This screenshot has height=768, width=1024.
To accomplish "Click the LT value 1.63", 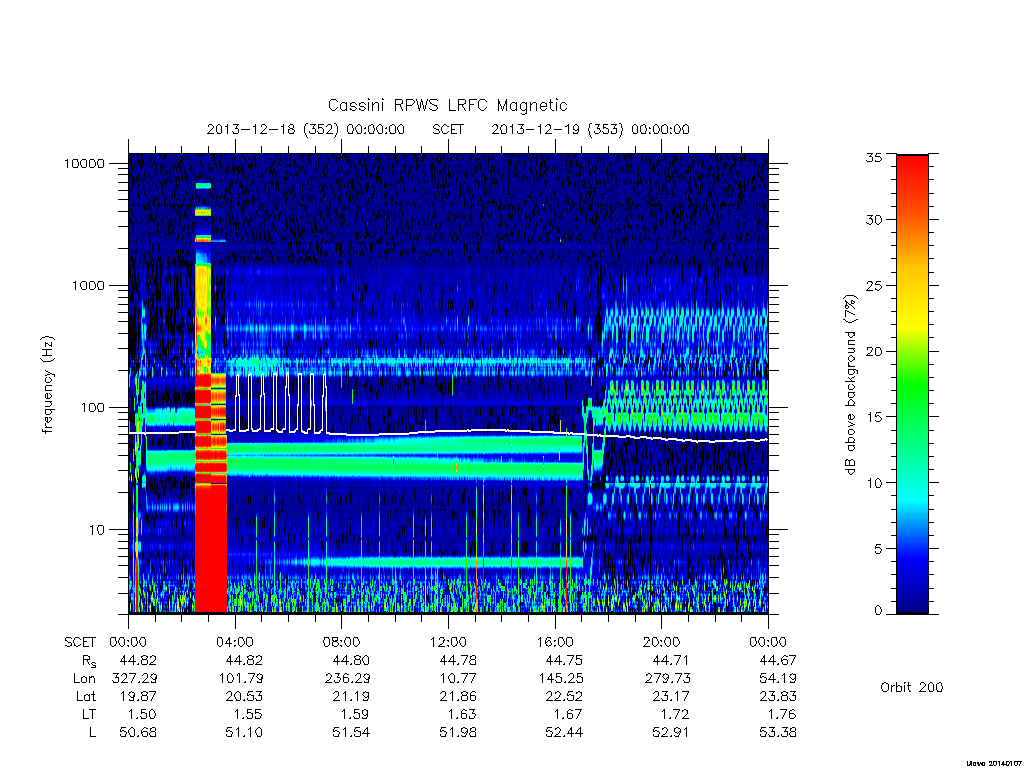I will point(462,714).
